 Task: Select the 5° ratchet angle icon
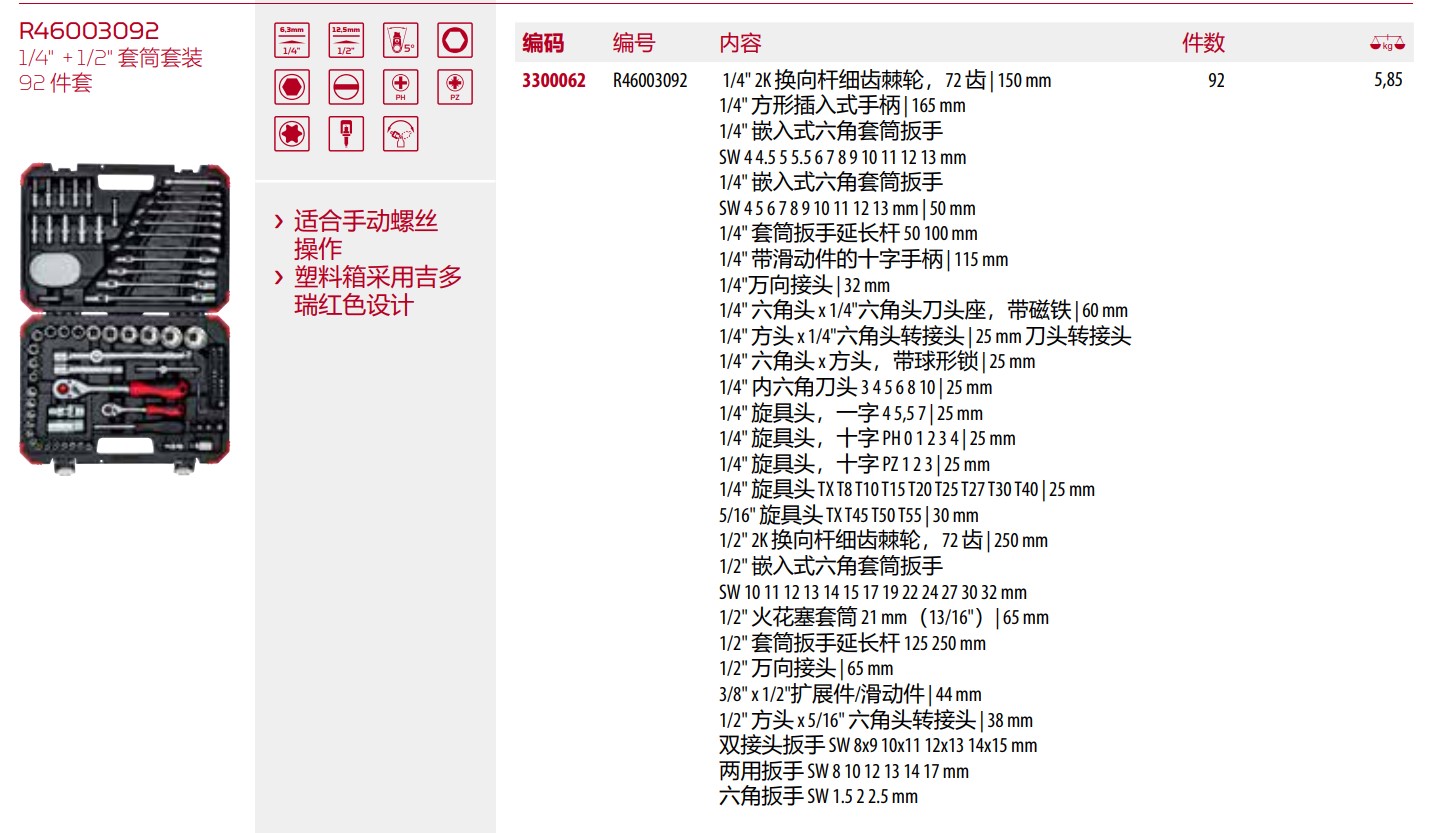point(400,41)
